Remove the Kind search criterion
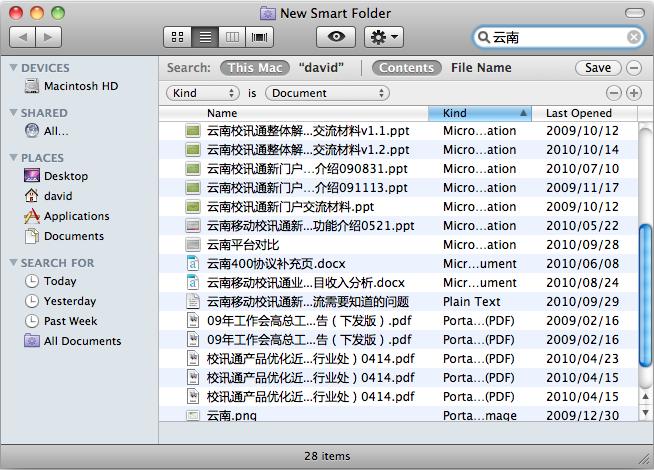The image size is (654, 470). point(615,93)
